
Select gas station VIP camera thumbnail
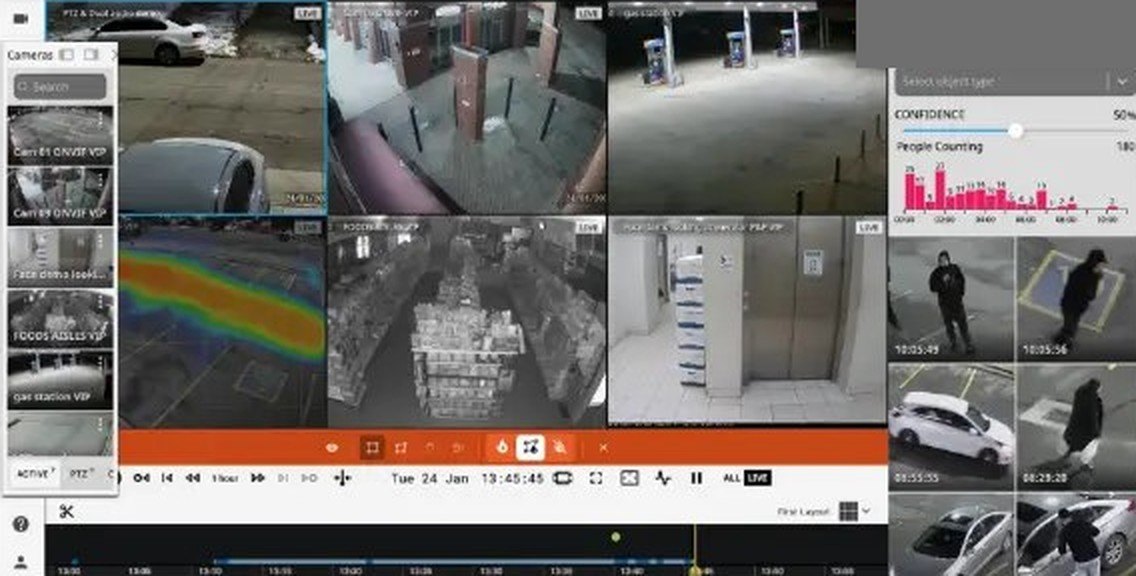(x=60, y=380)
